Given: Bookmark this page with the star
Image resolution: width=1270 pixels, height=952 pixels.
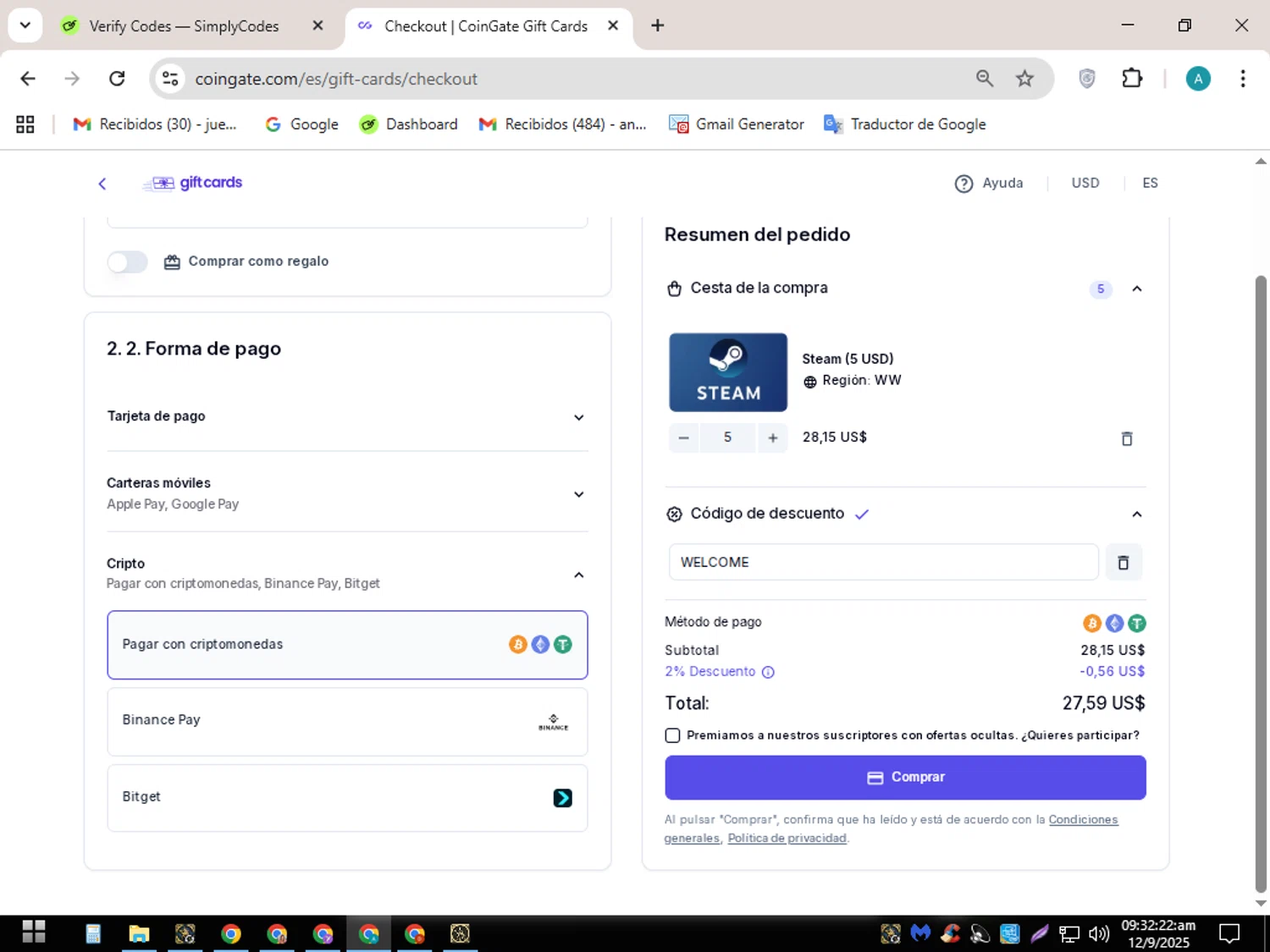Looking at the screenshot, I should (1024, 79).
